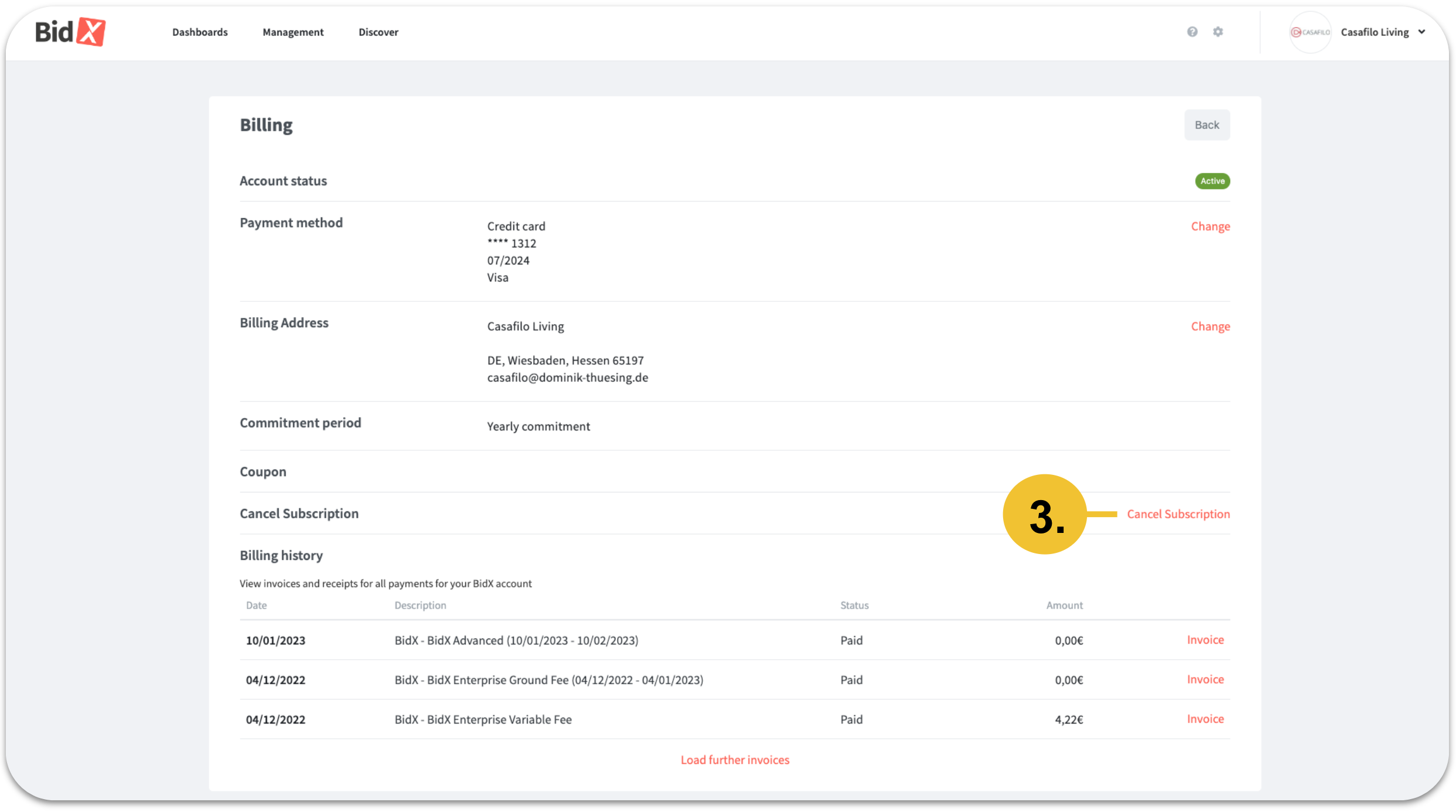The width and height of the screenshot is (1456, 812).
Task: Open the Management menu
Action: coord(293,32)
